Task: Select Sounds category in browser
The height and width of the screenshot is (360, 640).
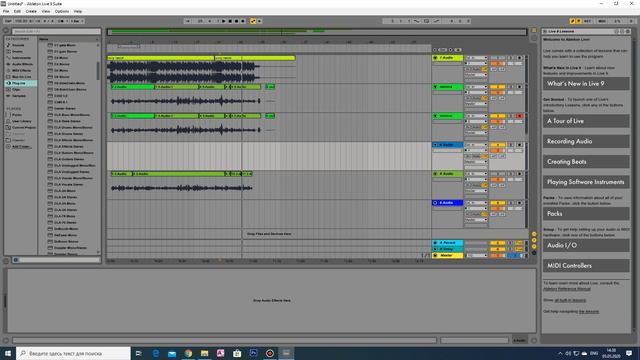Action: pos(18,45)
